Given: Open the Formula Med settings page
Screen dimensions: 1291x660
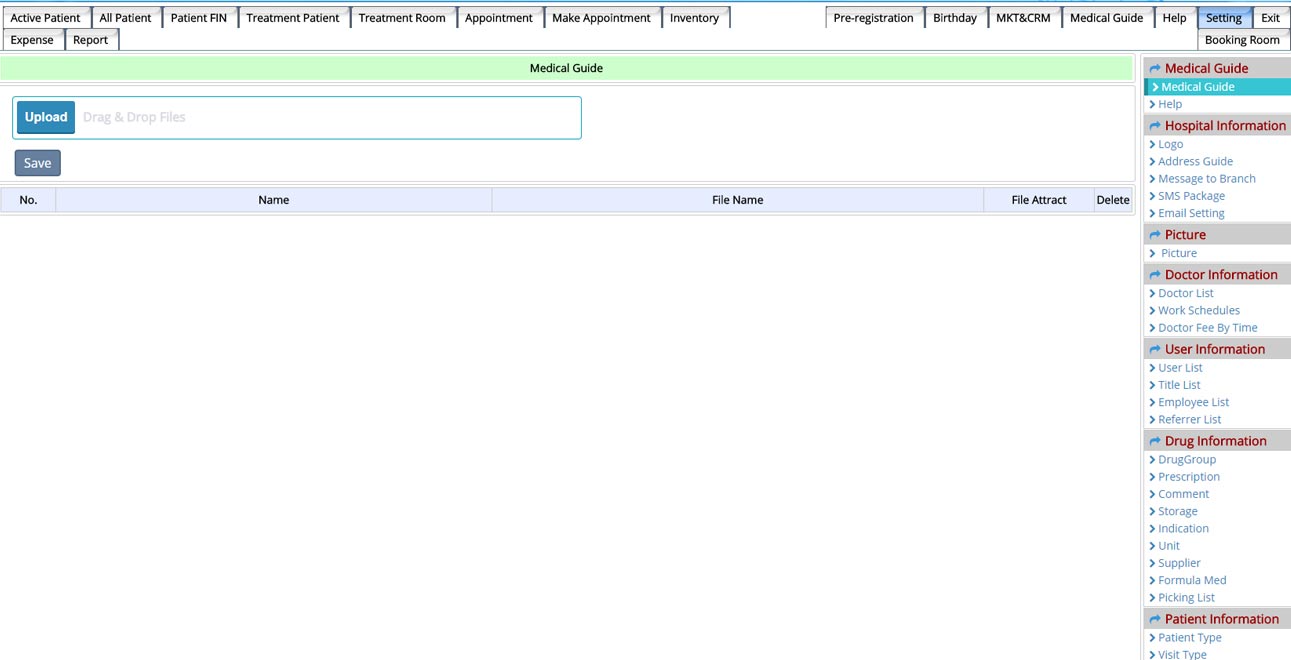Looking at the screenshot, I should pyautogui.click(x=1192, y=580).
